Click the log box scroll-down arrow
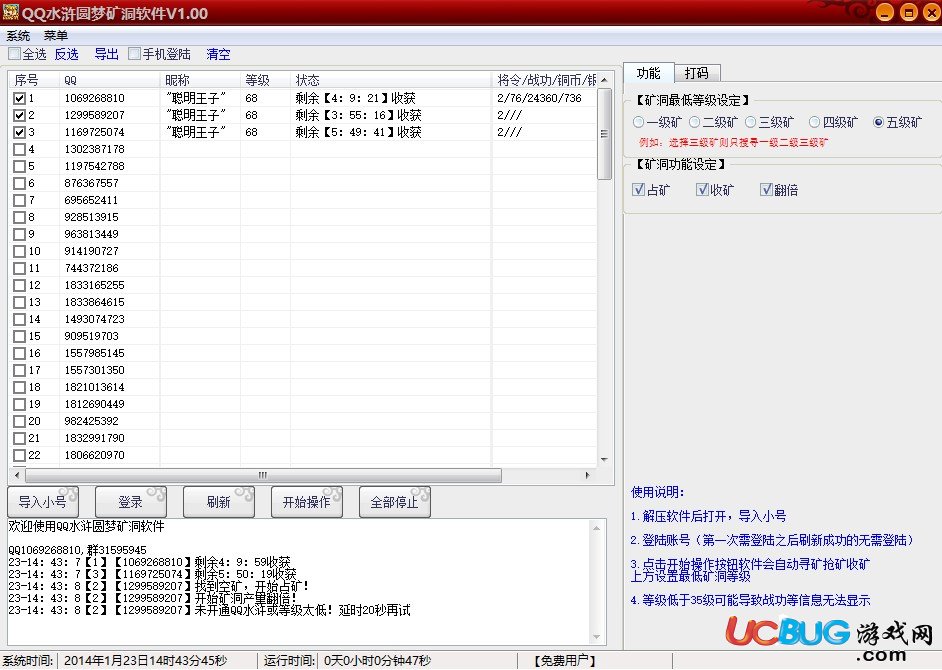Screen dimensions: 942x670 [597, 637]
